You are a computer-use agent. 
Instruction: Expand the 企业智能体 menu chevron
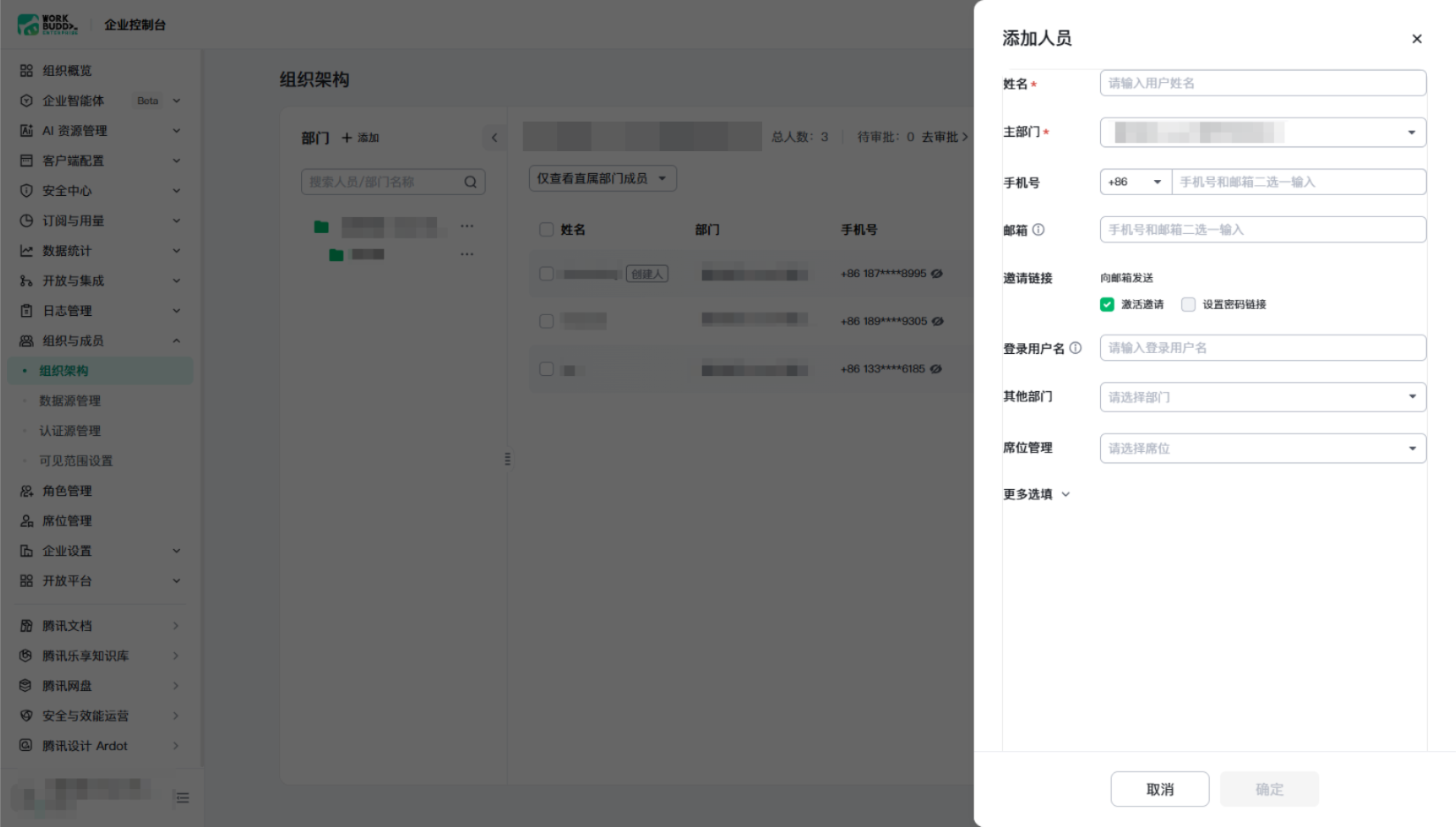(x=177, y=101)
